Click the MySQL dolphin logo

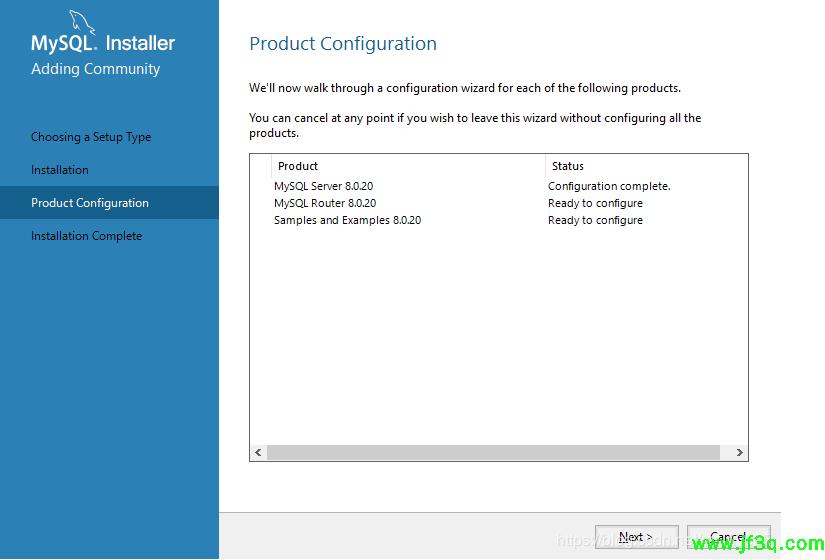point(80,25)
